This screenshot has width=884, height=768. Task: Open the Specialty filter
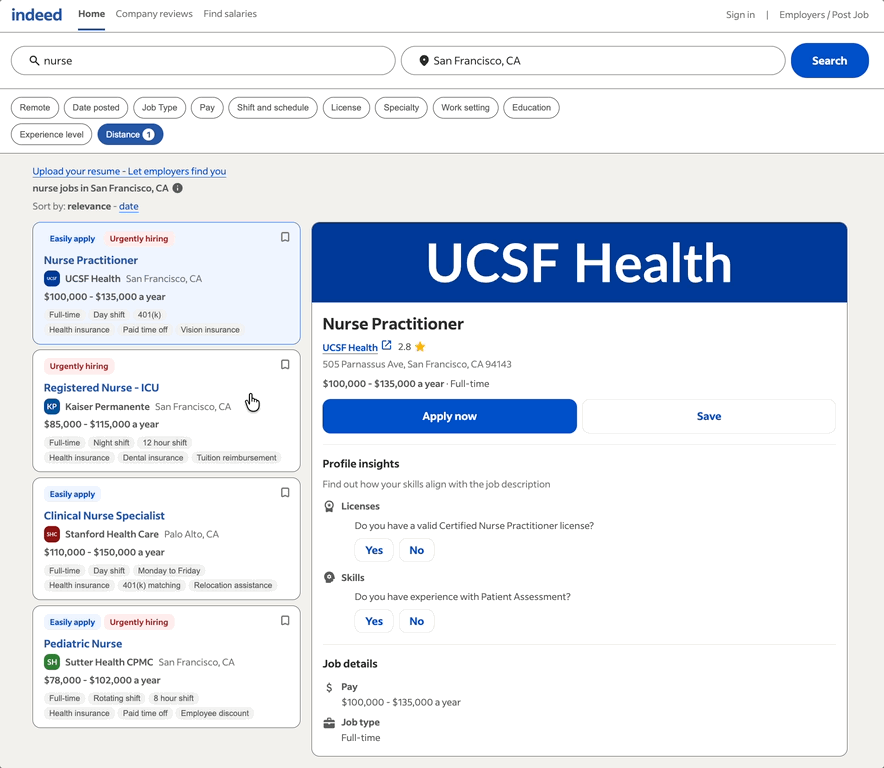(x=401, y=108)
